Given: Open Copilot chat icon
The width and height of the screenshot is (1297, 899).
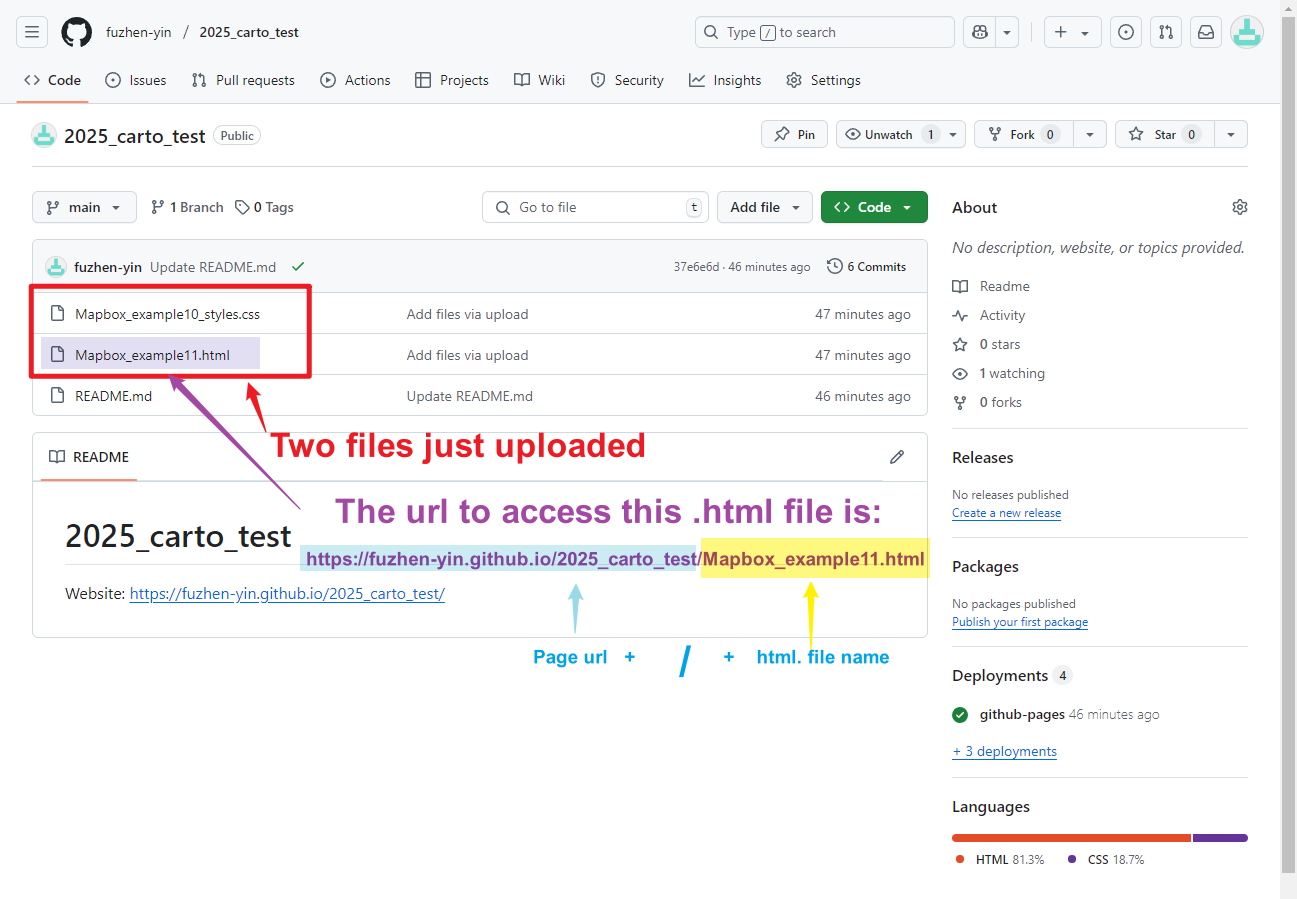Looking at the screenshot, I should tap(979, 32).
